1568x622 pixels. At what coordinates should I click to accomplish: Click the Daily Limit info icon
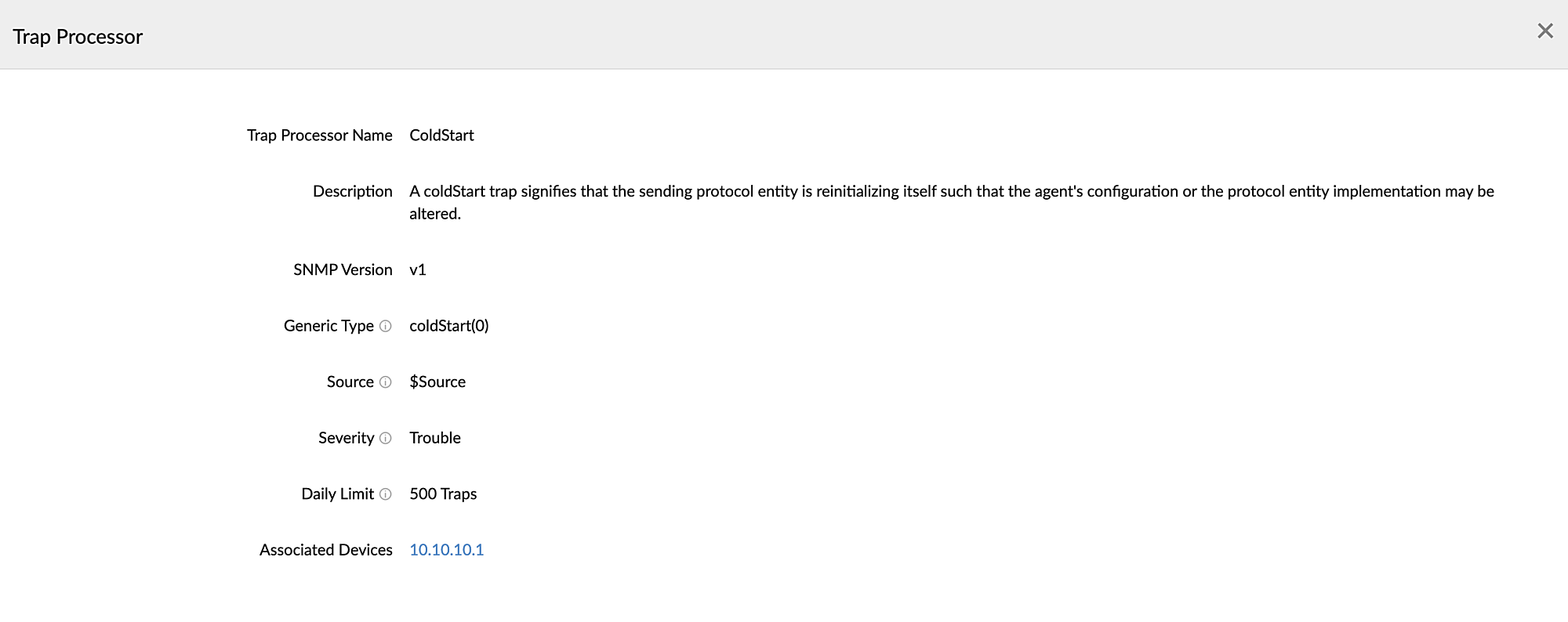[385, 494]
